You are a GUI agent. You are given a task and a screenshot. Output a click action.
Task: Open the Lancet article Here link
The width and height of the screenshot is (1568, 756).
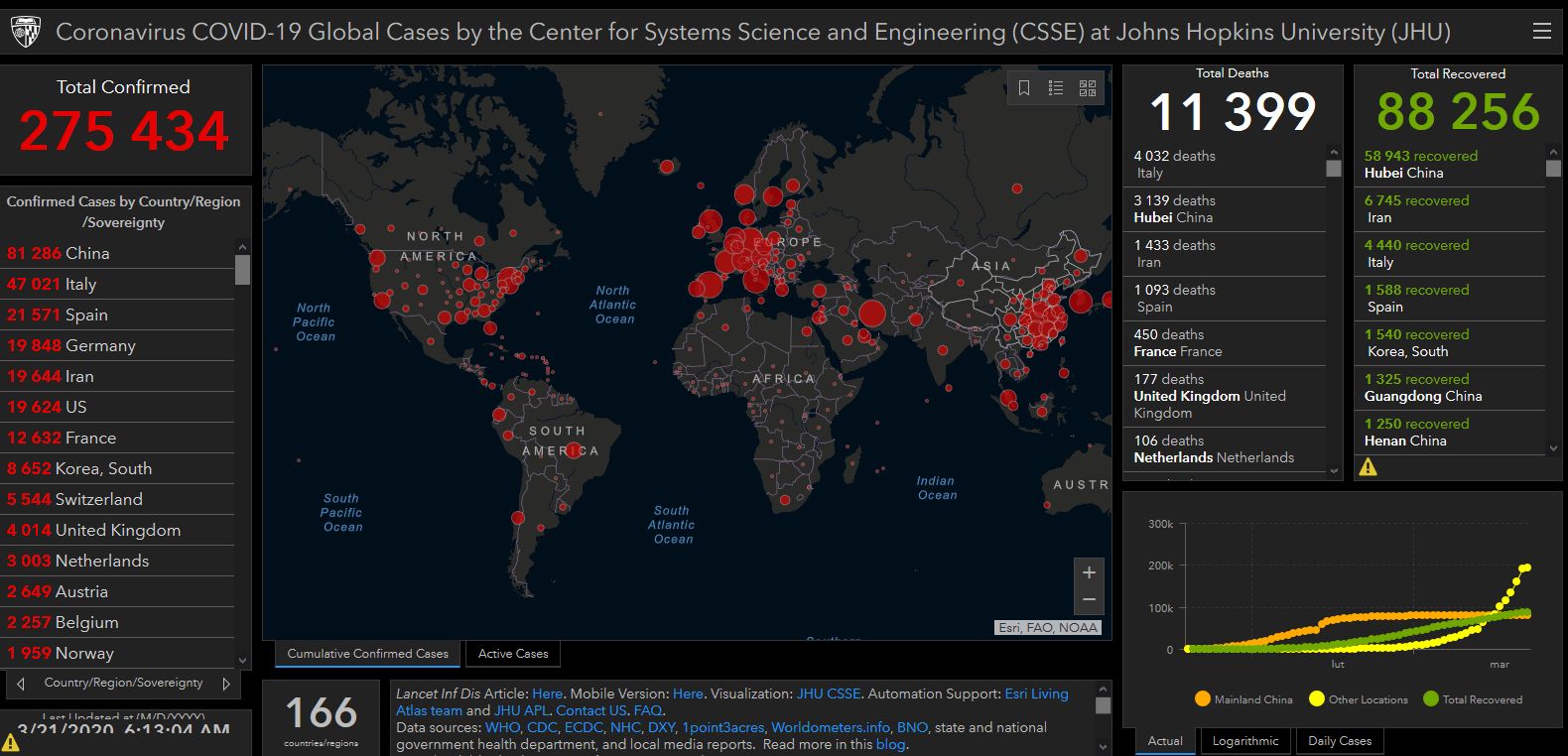click(x=547, y=693)
